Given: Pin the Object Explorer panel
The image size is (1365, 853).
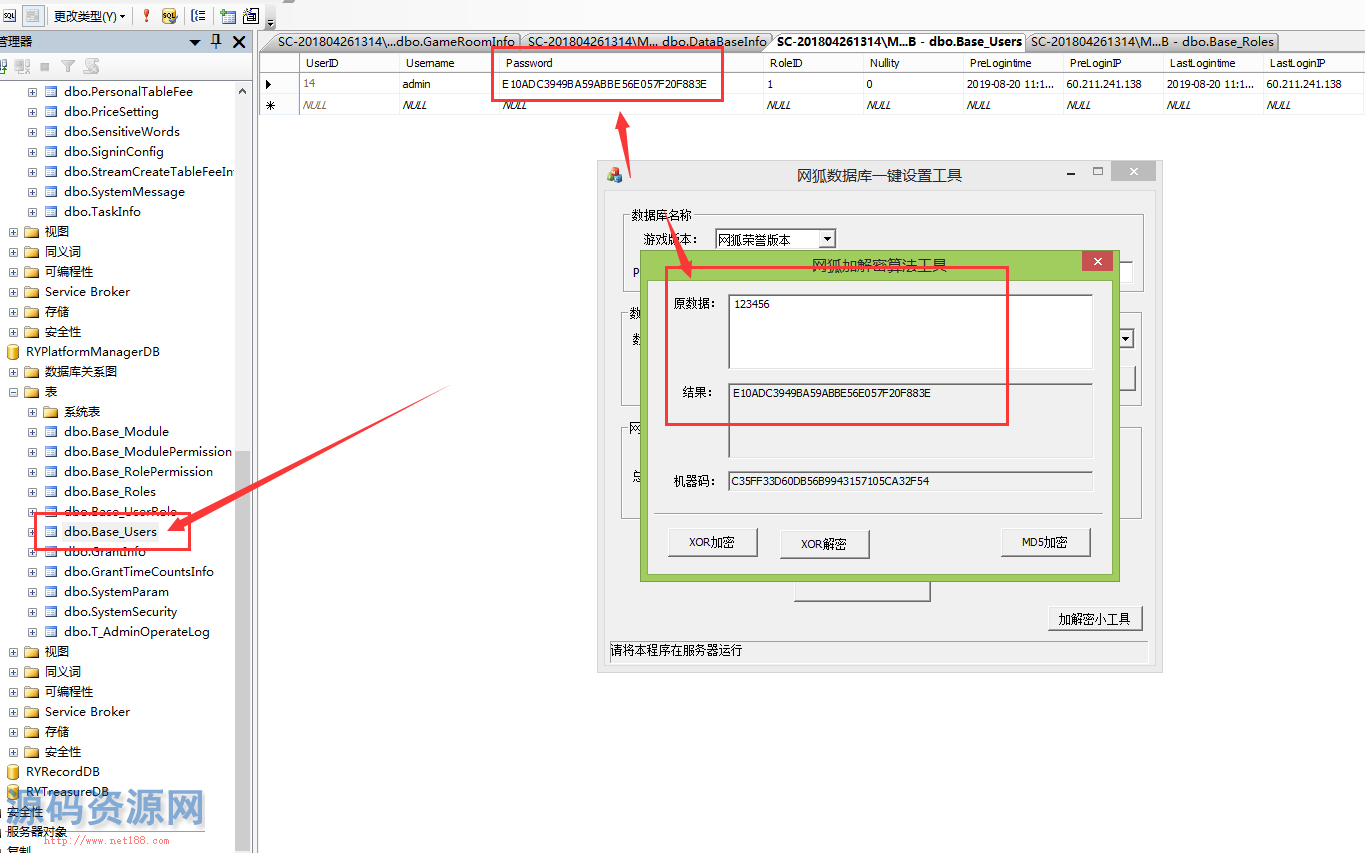Looking at the screenshot, I should [x=216, y=42].
